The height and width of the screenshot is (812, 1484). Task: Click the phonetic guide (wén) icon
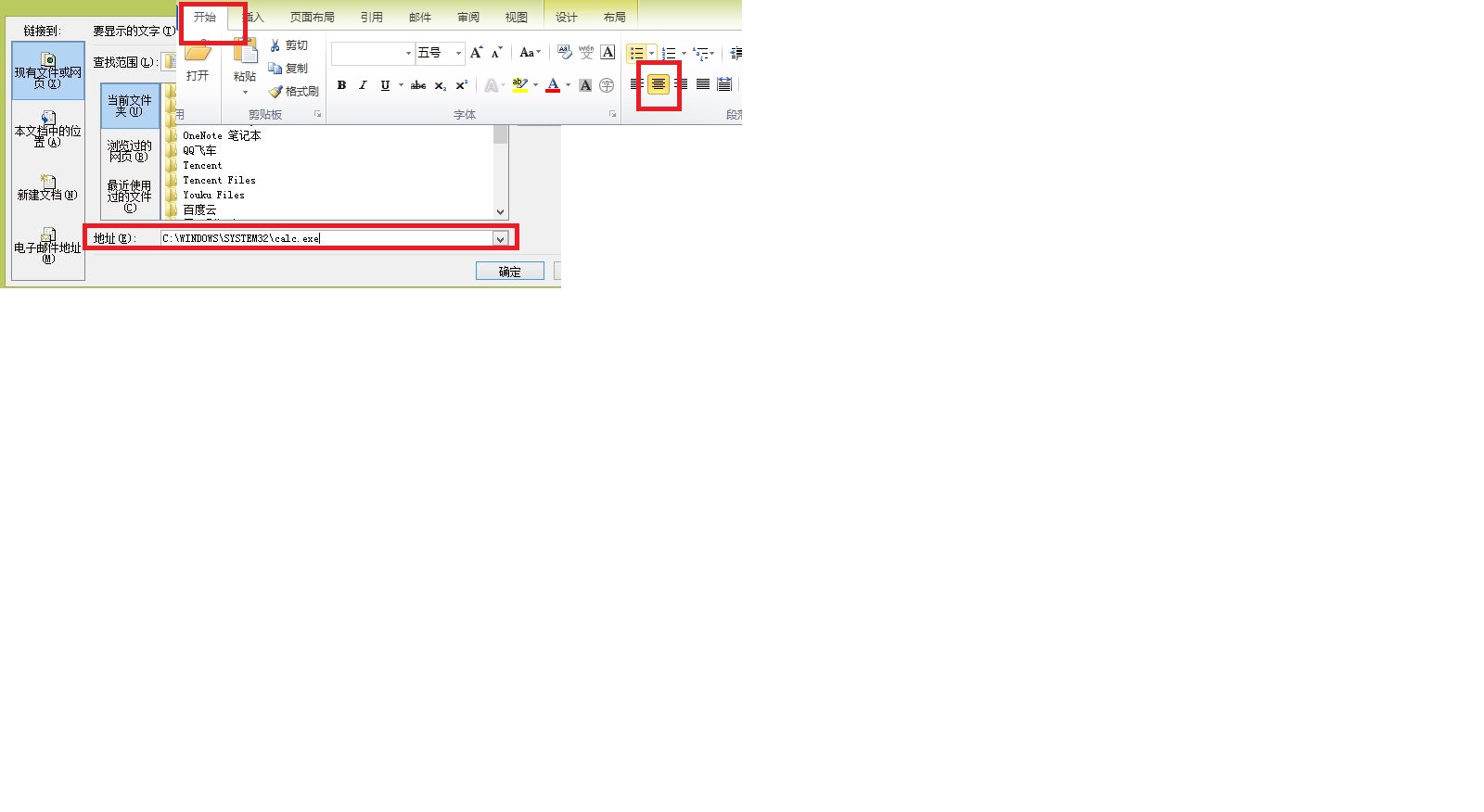[586, 53]
